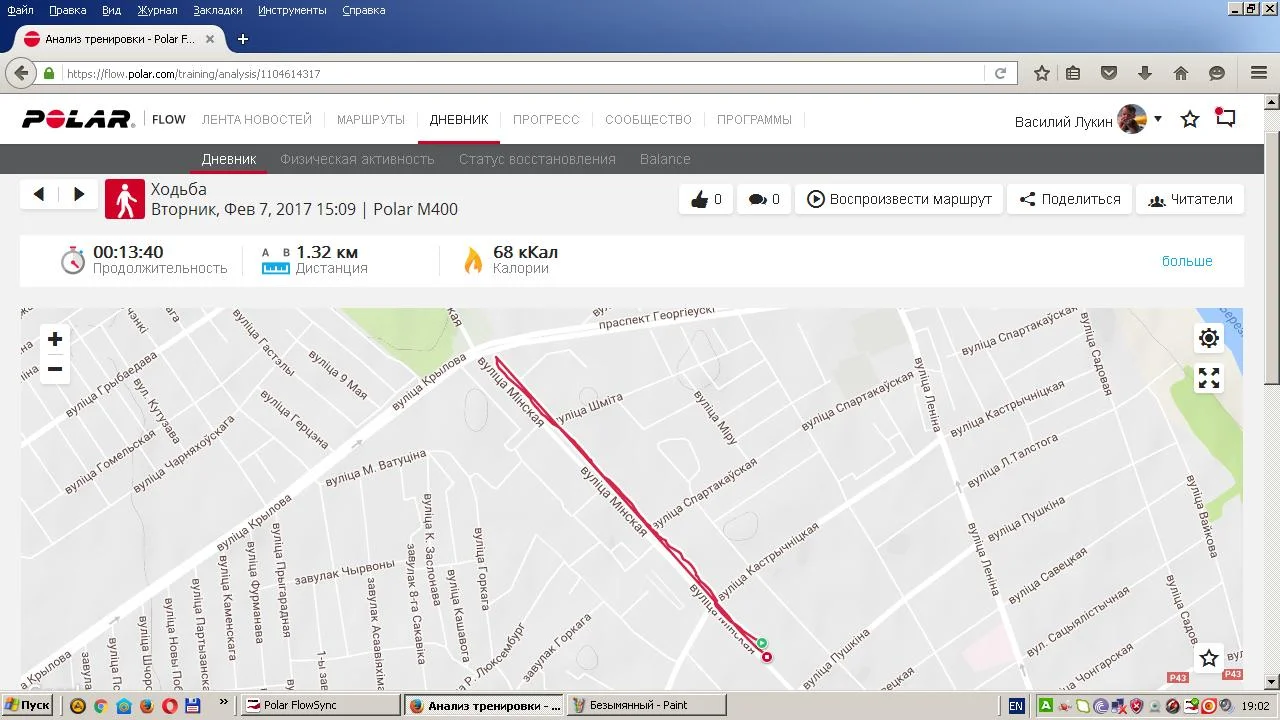
Task: Click the green padlock site security icon
Action: [x=49, y=73]
